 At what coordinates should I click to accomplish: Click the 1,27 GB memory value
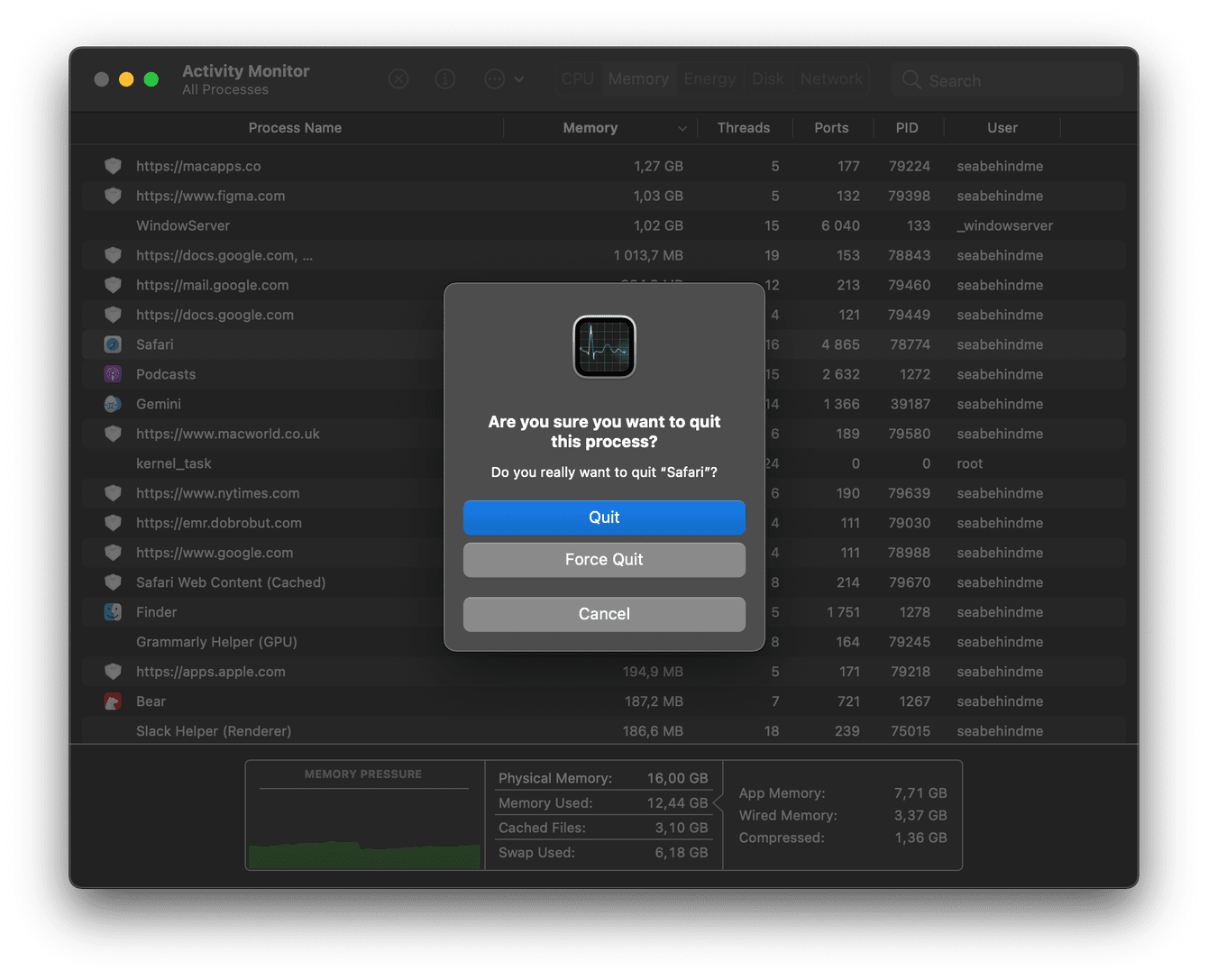coord(658,166)
